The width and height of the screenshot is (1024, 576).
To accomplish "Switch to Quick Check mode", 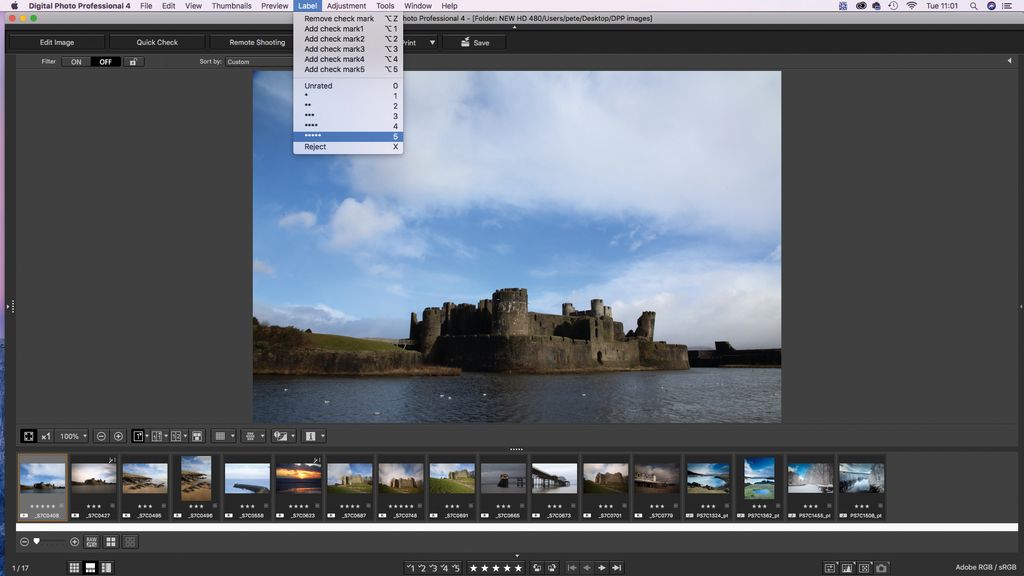I will pyautogui.click(x=156, y=42).
